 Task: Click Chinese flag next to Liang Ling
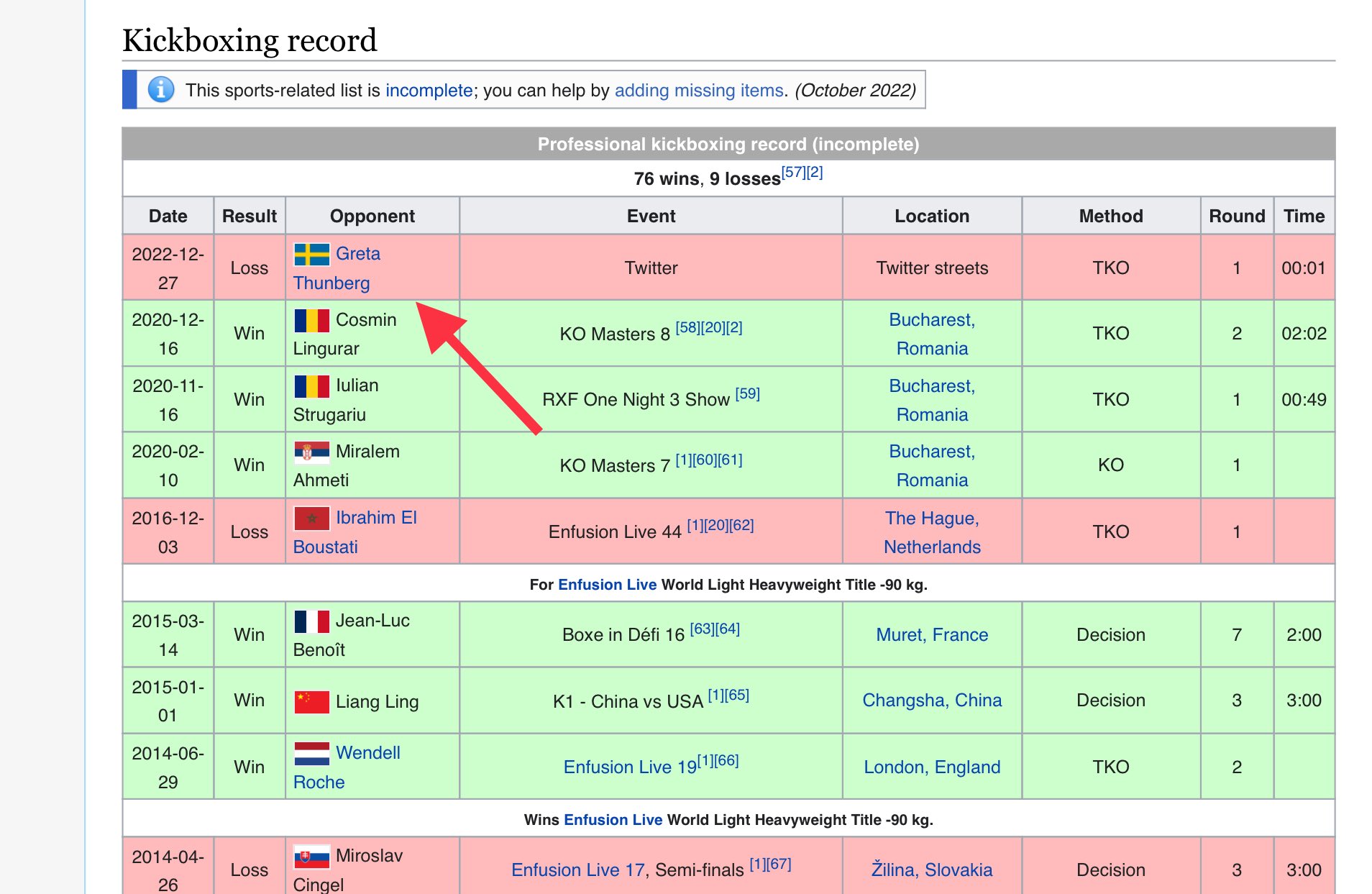[311, 701]
